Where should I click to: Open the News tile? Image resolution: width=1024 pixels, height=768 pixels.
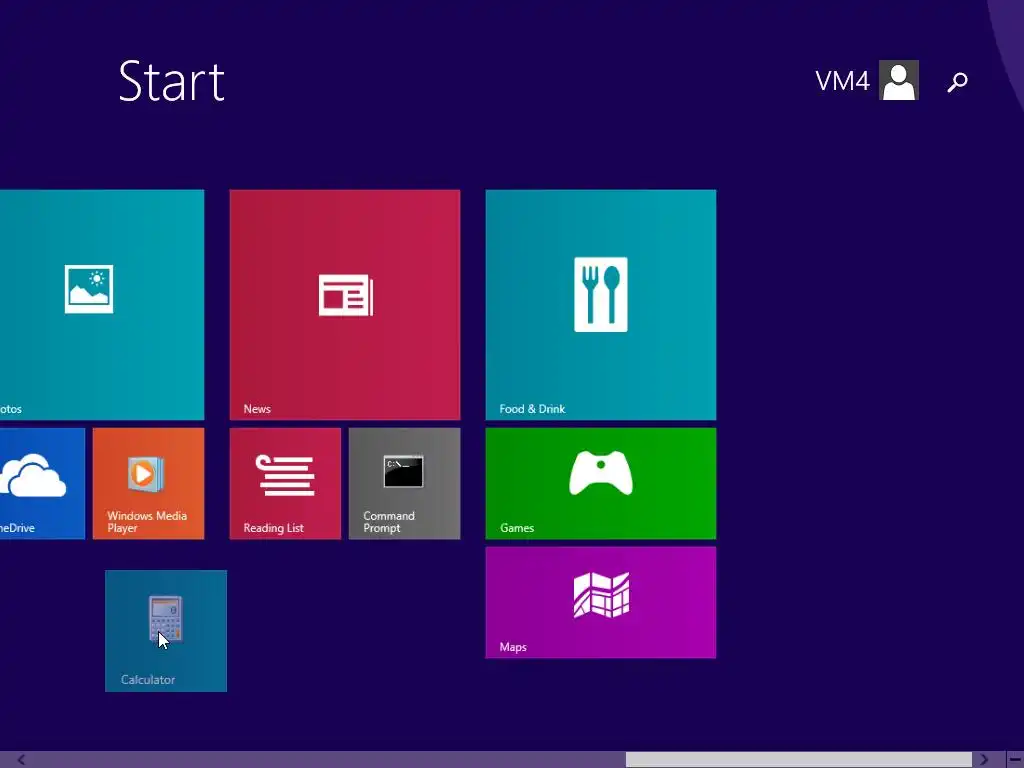[345, 305]
